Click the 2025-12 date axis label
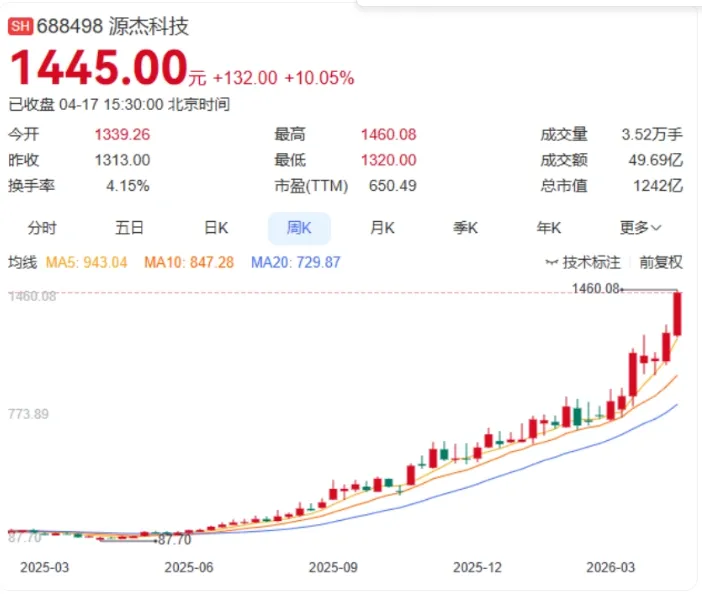This screenshot has width=702, height=615. tap(477, 568)
